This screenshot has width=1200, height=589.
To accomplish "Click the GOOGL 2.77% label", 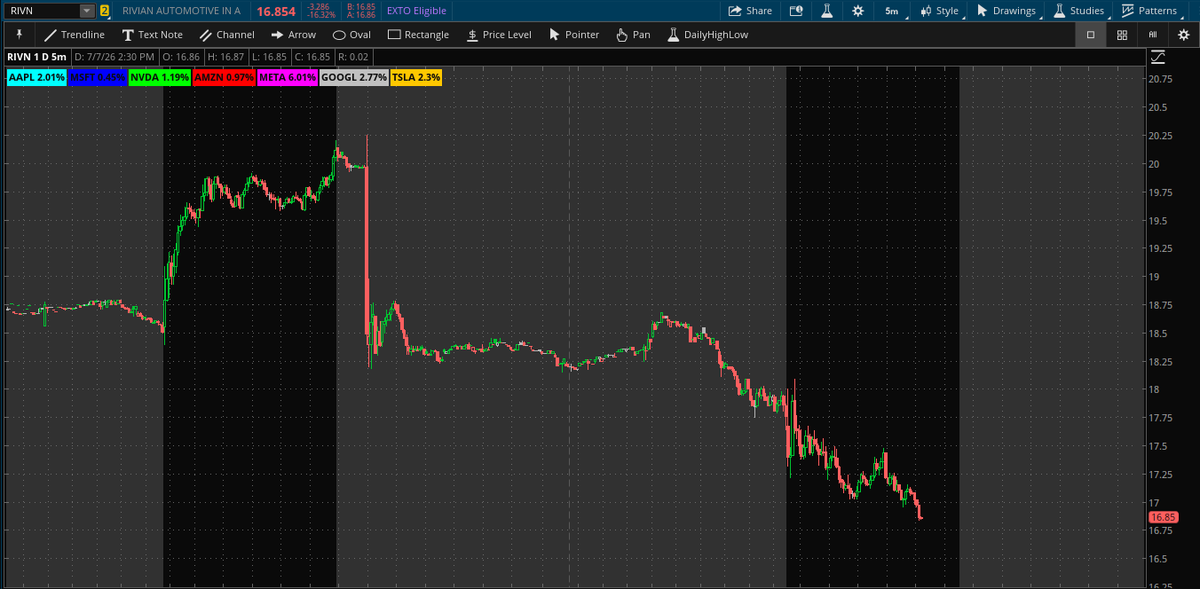I will pos(354,76).
